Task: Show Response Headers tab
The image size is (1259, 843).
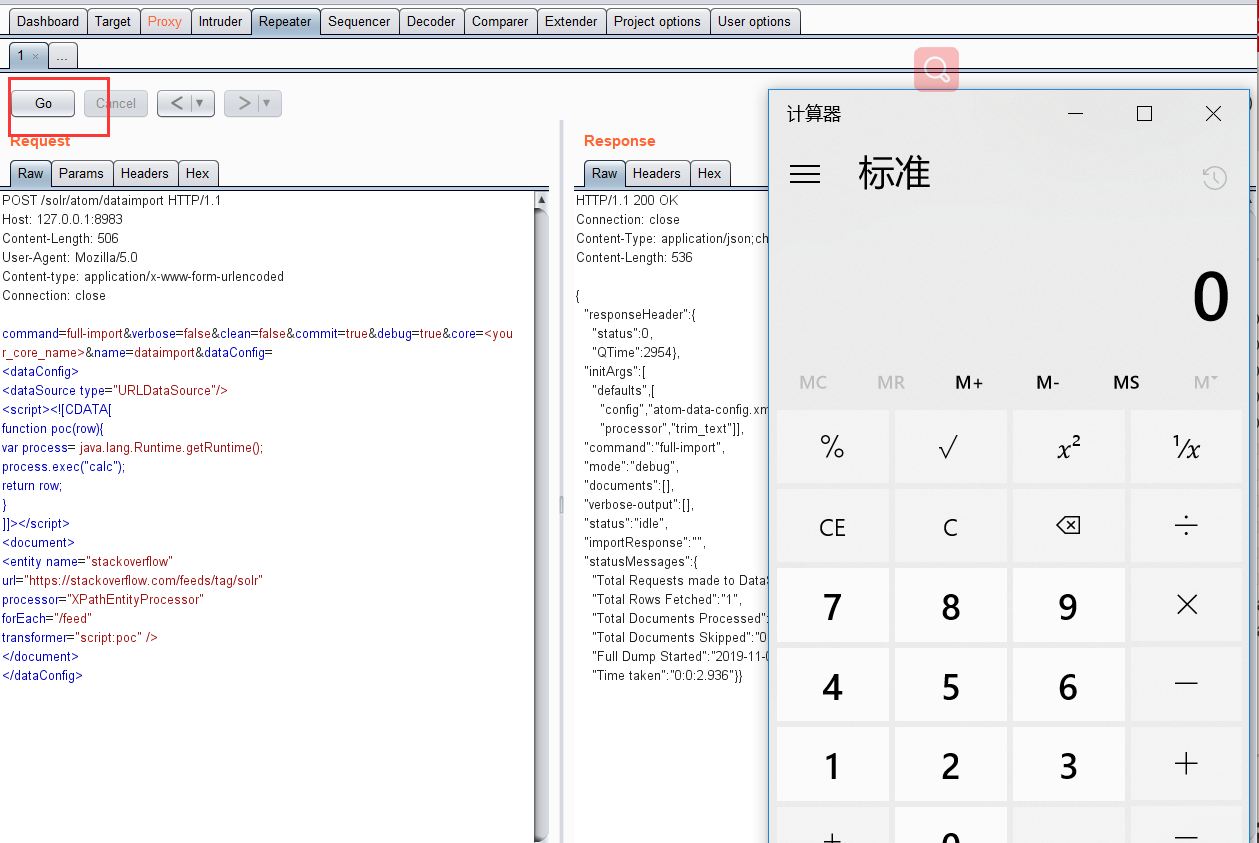Action: coord(657,173)
